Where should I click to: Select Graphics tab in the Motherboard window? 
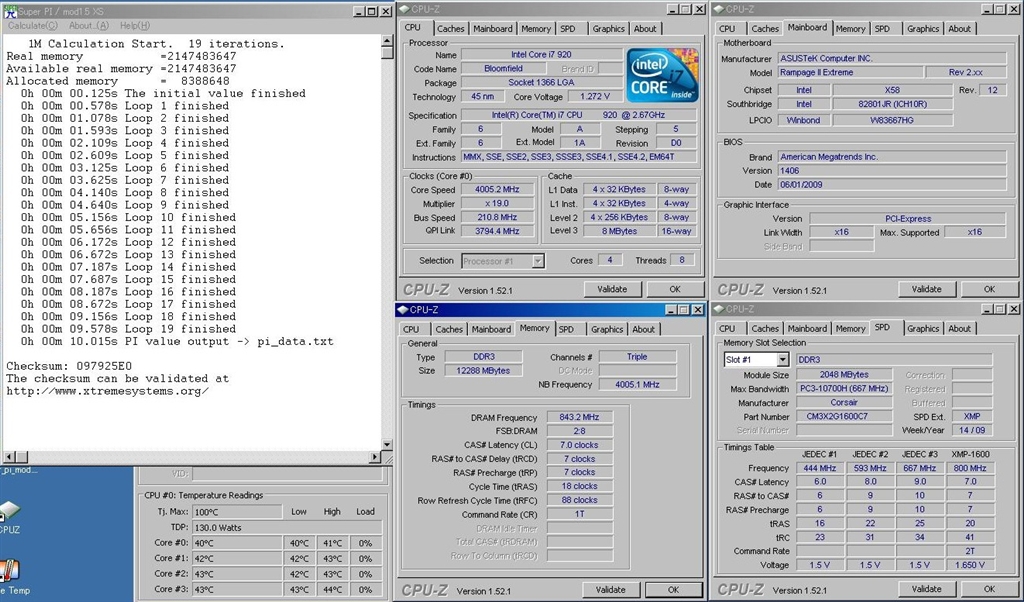tap(922, 29)
